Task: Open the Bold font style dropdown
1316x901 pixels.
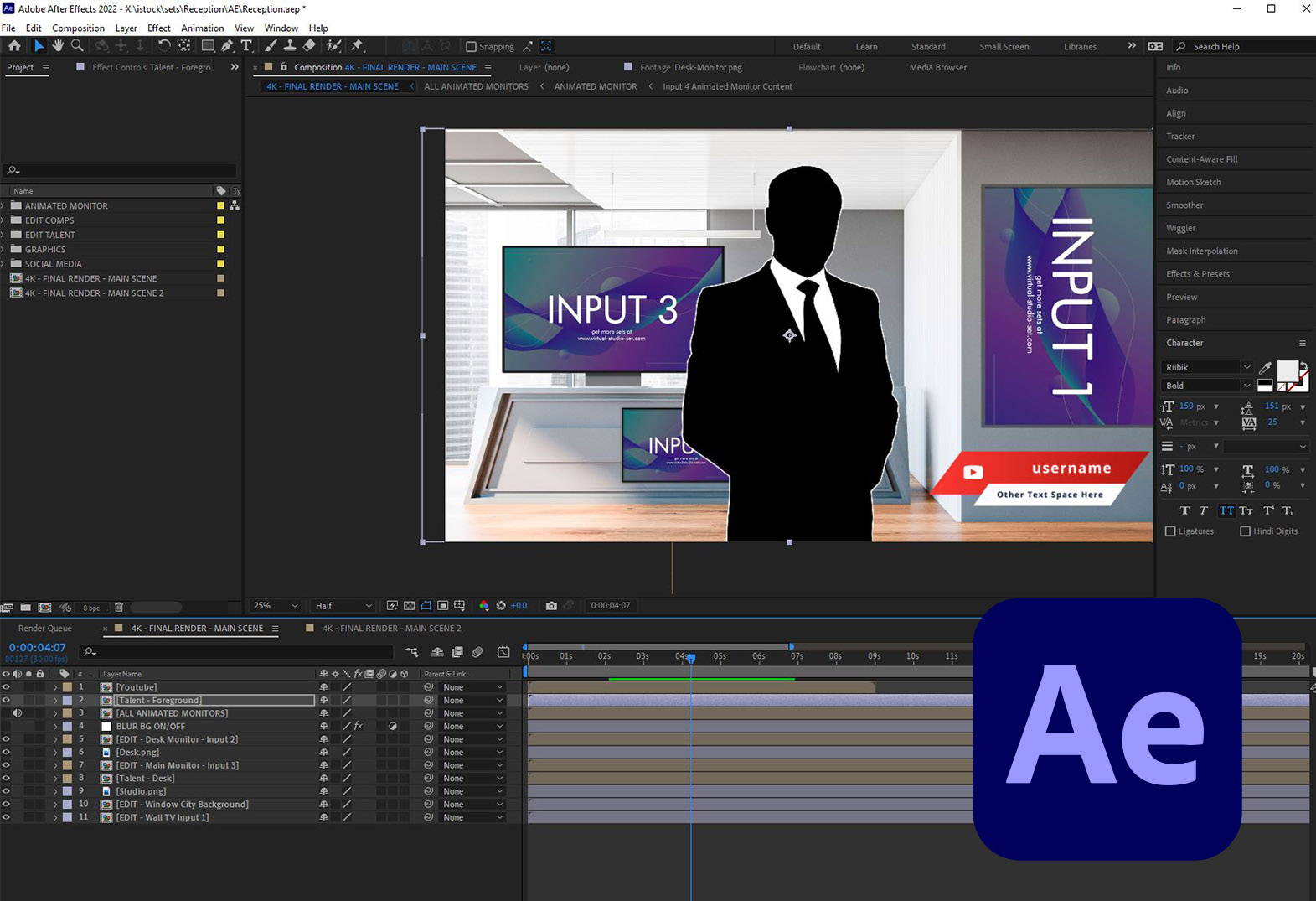Action: (1207, 386)
